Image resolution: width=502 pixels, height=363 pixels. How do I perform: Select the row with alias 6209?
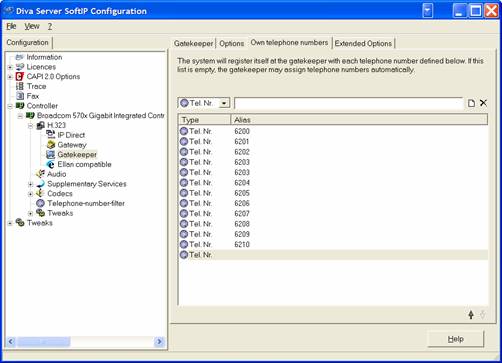pos(333,234)
